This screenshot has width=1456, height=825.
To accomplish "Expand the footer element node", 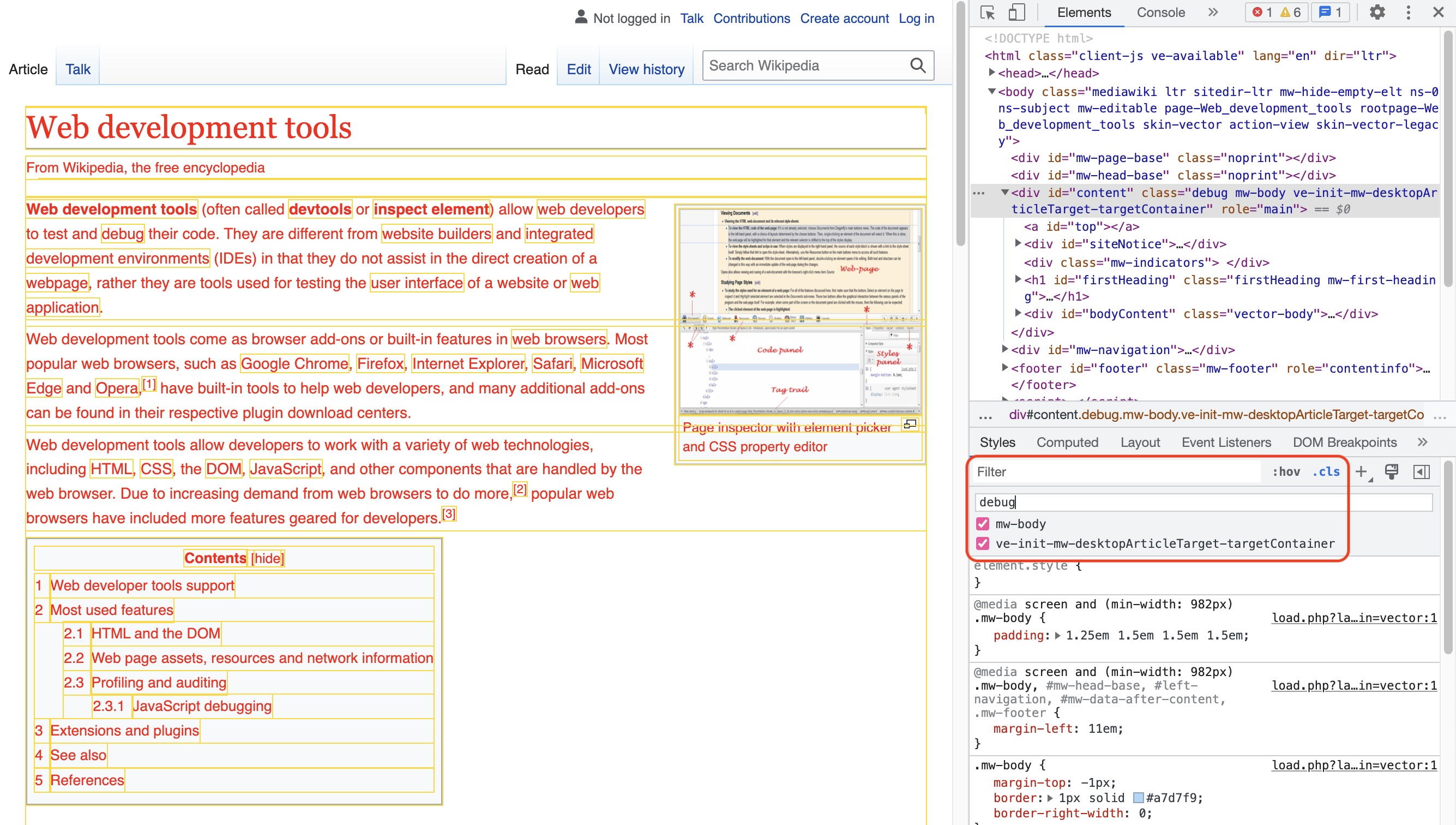I will pos(1004,368).
